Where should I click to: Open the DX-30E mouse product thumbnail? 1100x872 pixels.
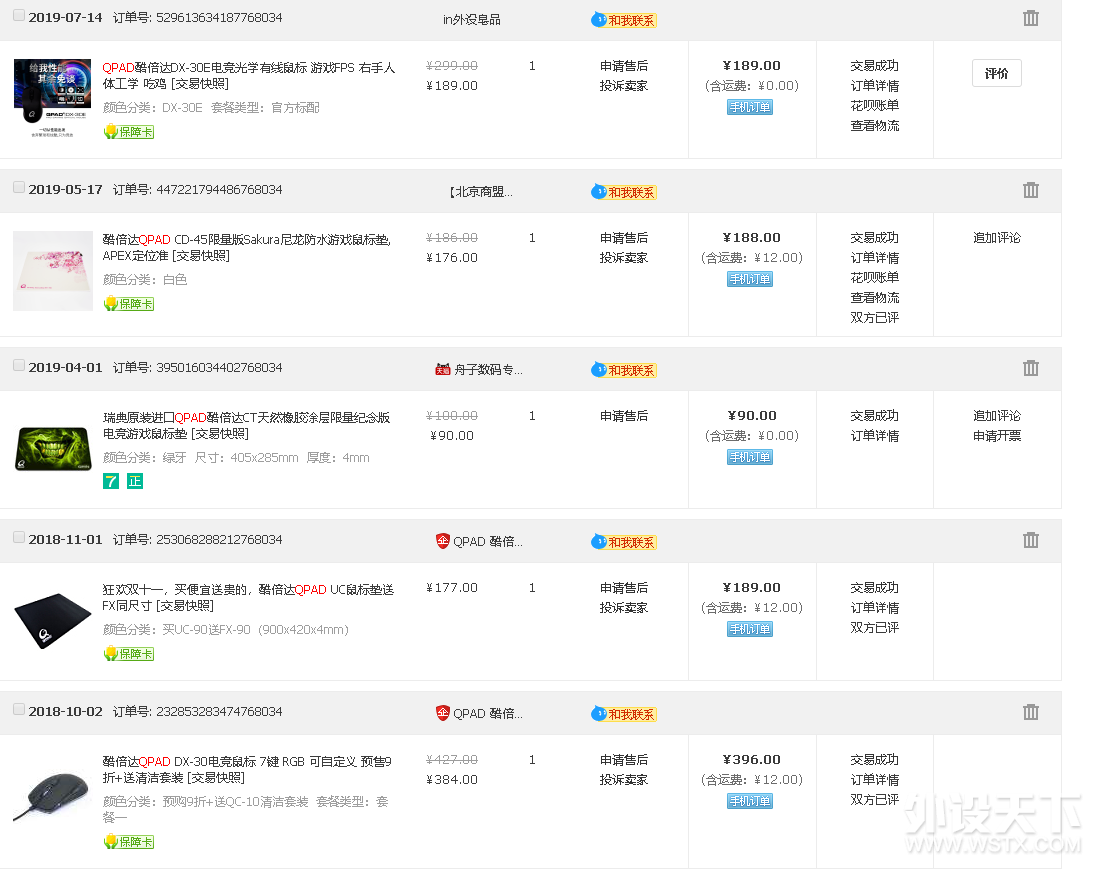pyautogui.click(x=53, y=98)
